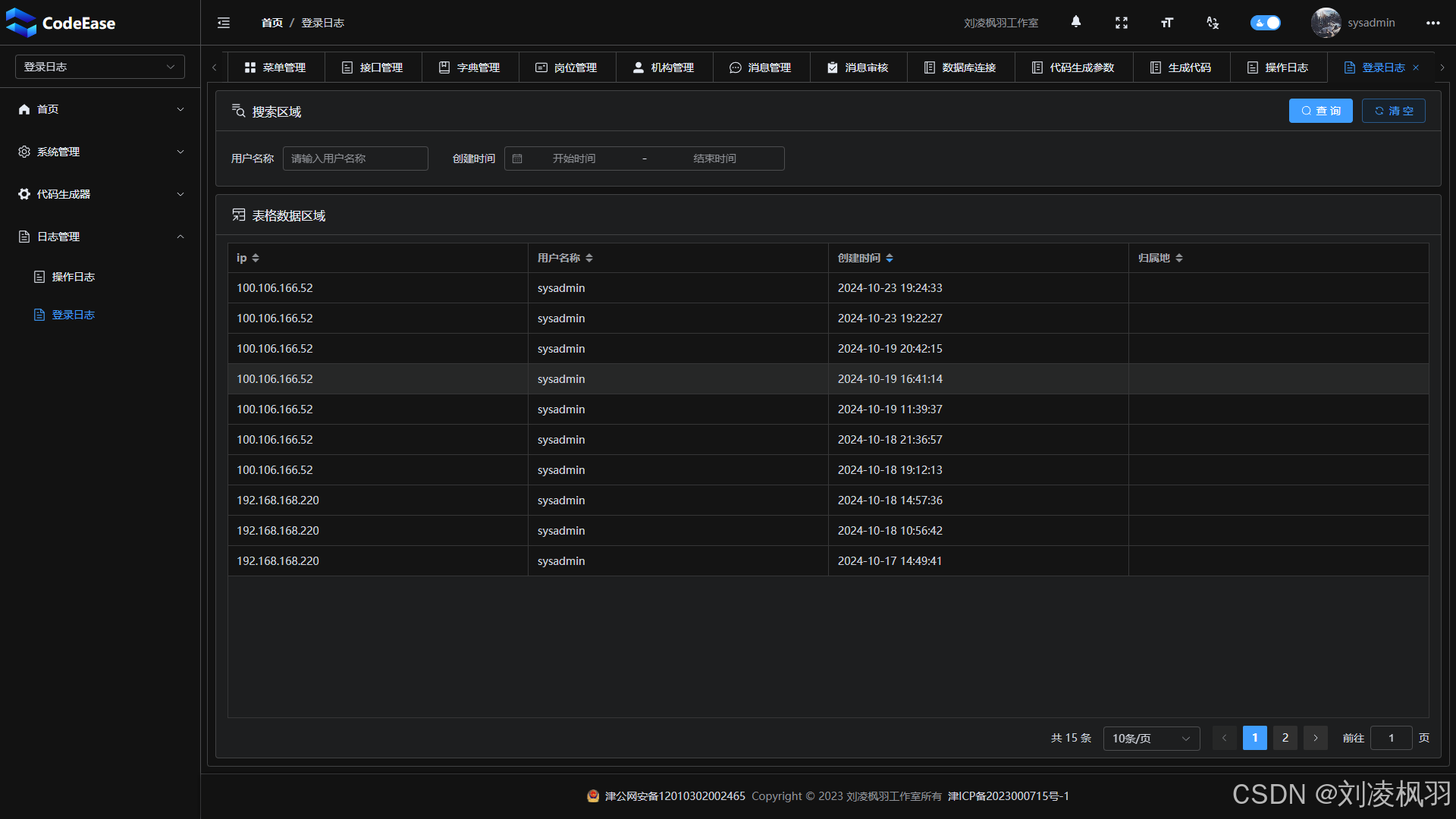This screenshot has width=1456, height=819.
Task: Open the 登录日志 sidebar select dropdown
Action: [x=100, y=67]
